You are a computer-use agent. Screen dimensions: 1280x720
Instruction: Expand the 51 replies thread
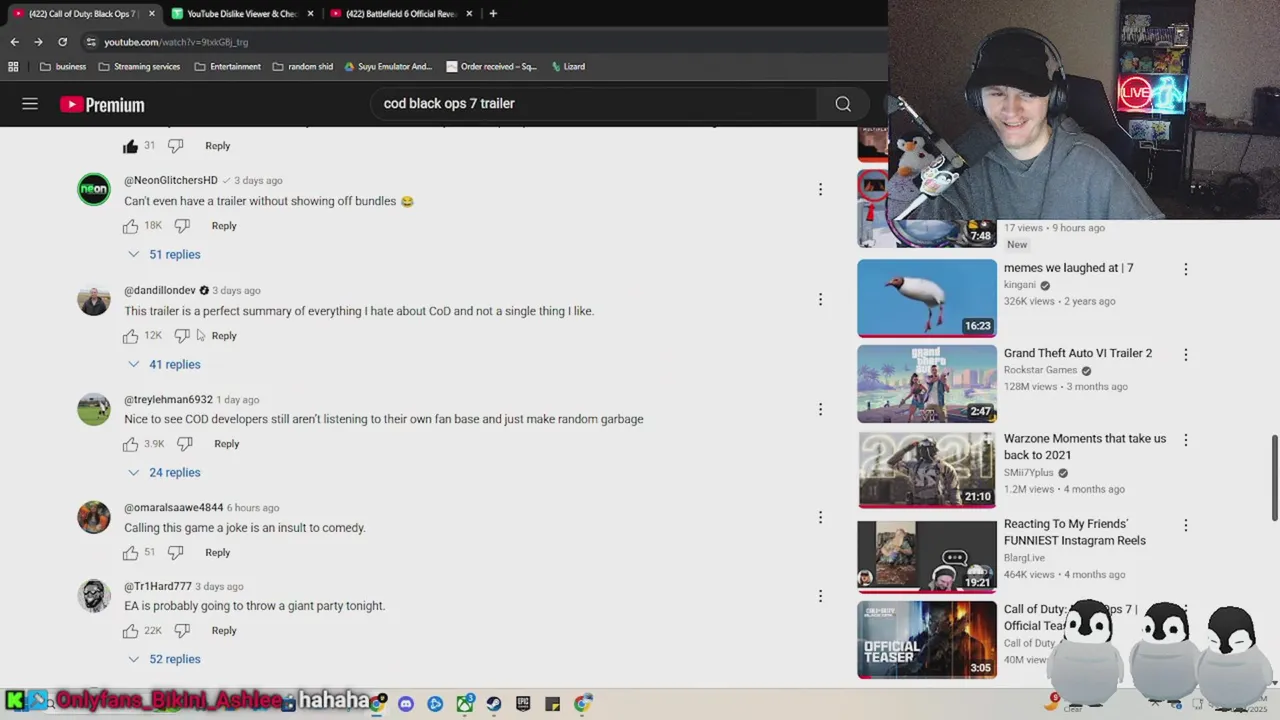click(x=164, y=254)
